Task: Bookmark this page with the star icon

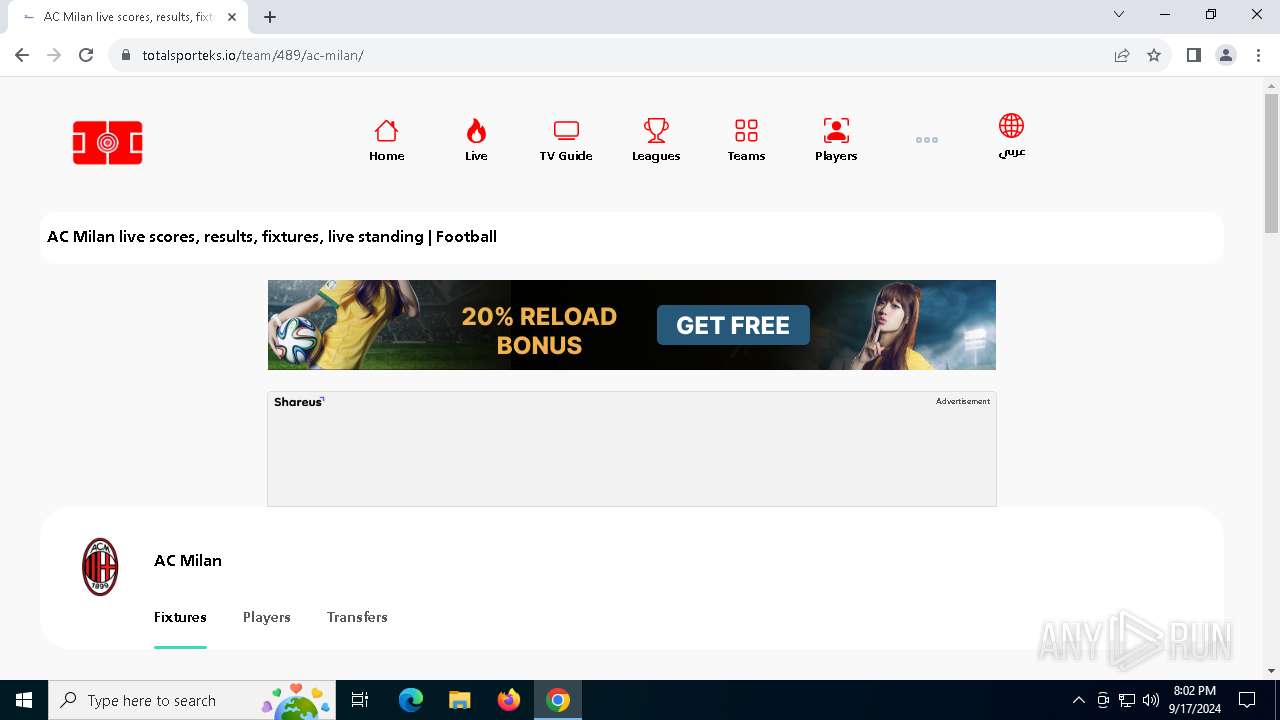Action: click(x=1154, y=55)
